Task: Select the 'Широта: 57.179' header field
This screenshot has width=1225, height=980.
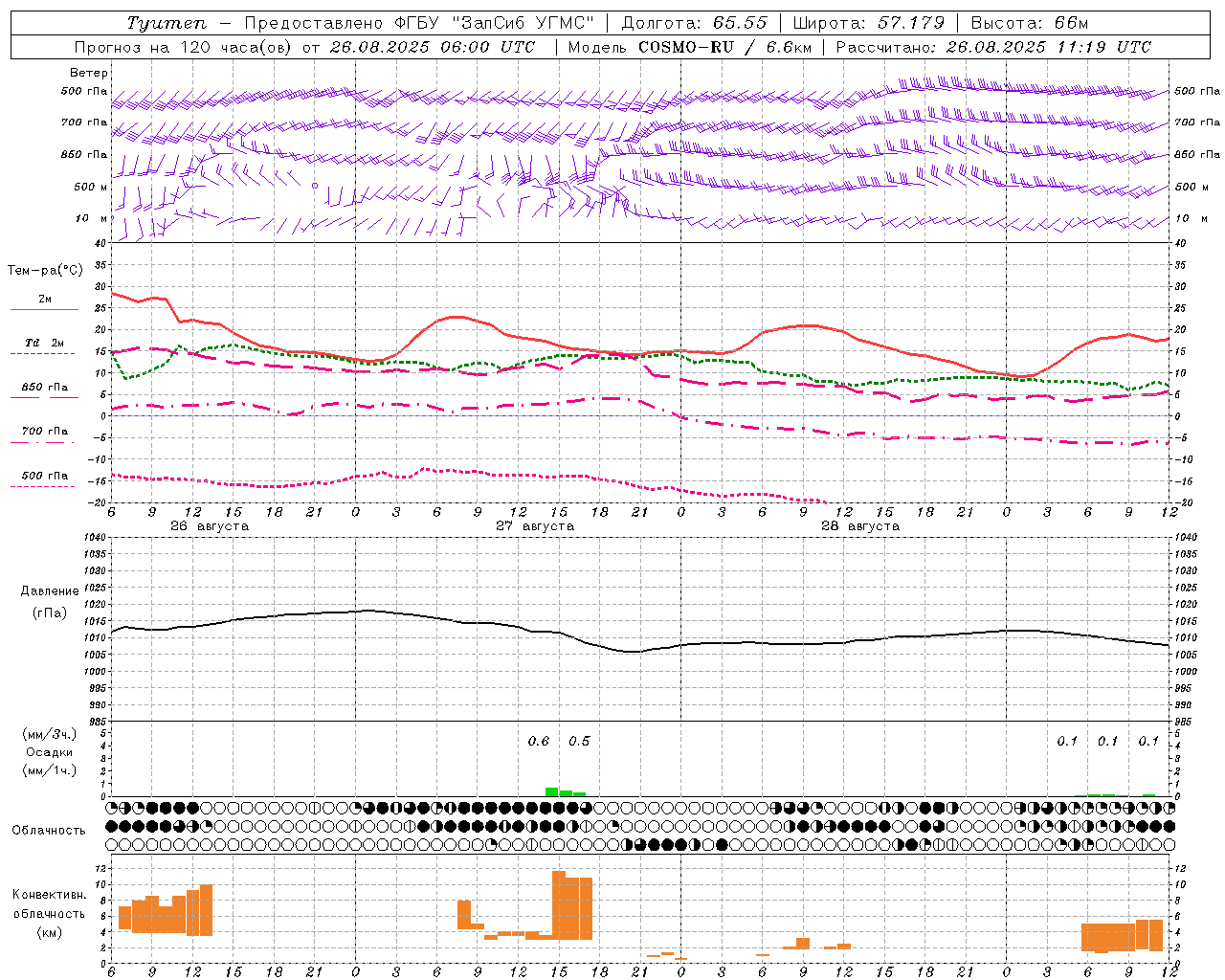Action: pos(868,23)
